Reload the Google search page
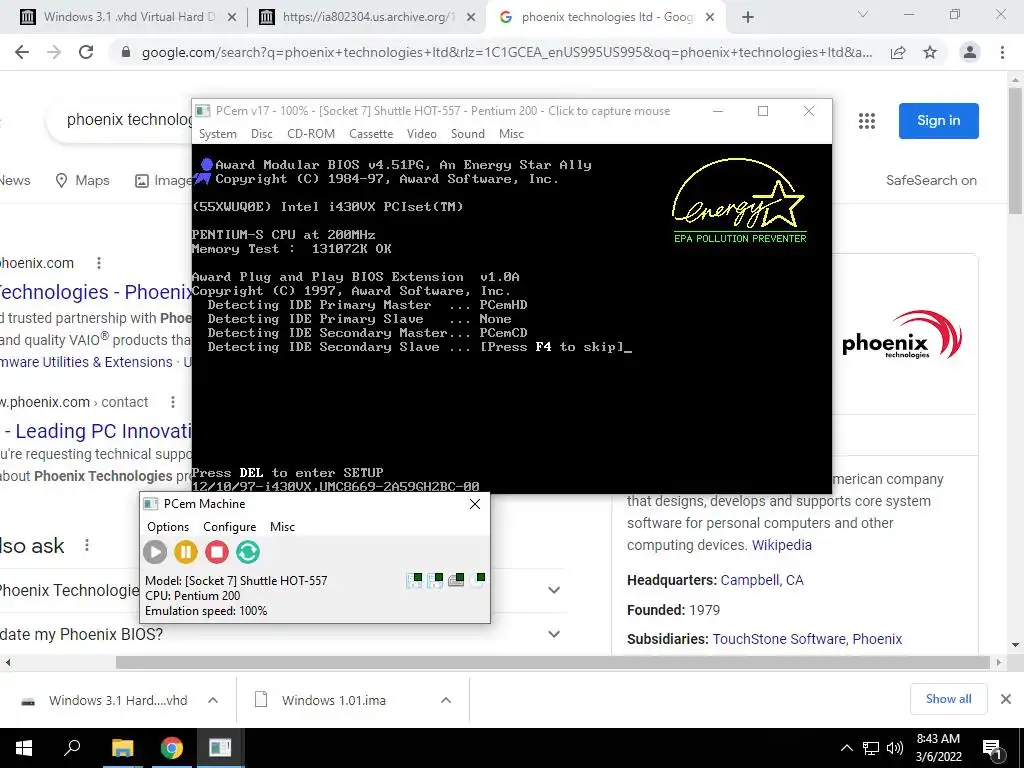Viewport: 1024px width, 768px height. coord(86,52)
